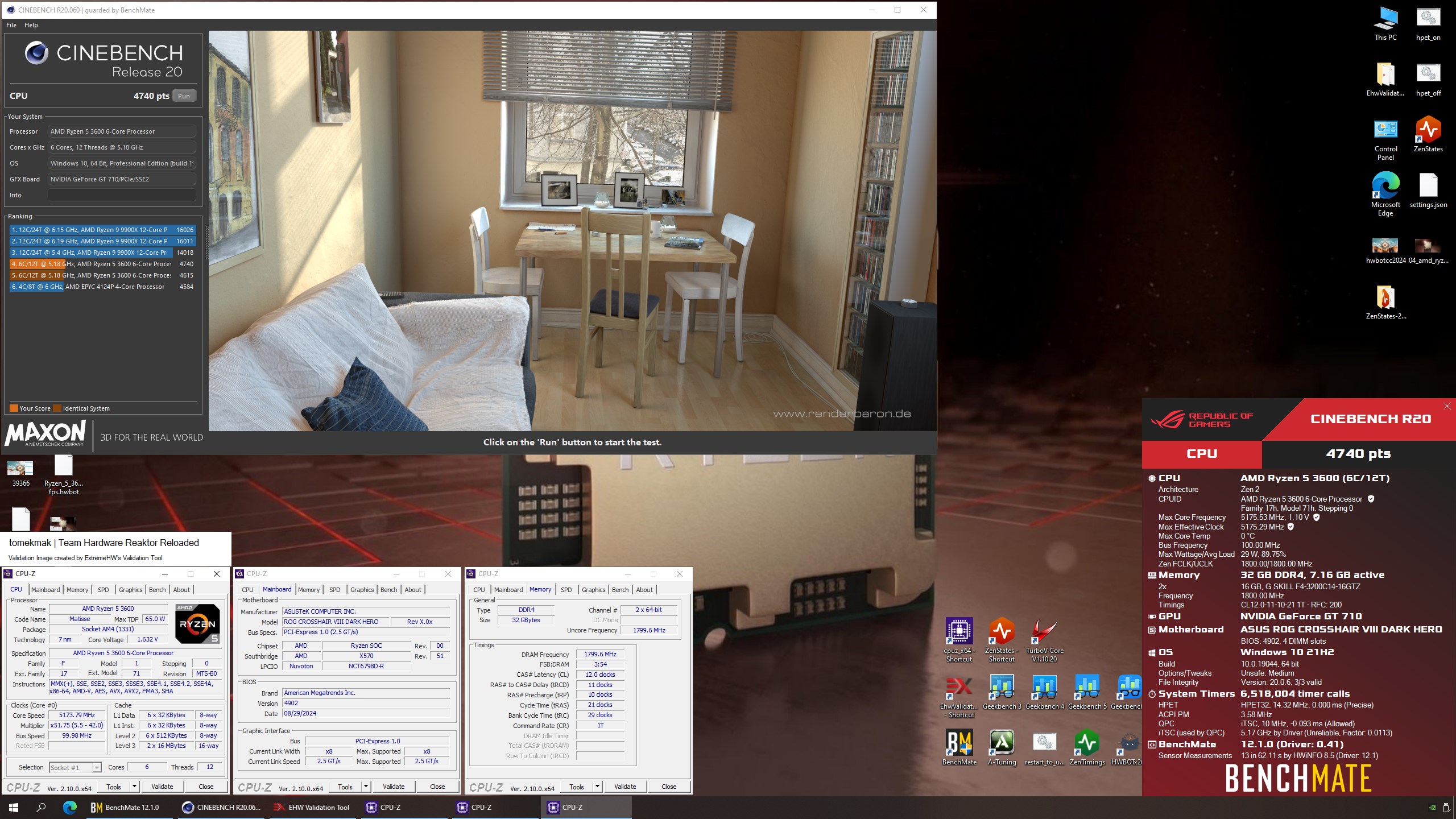Viewport: 1456px width, 819px height.
Task: Open Graphics tab in Mainboard CPU-Z window
Action: pos(362,590)
